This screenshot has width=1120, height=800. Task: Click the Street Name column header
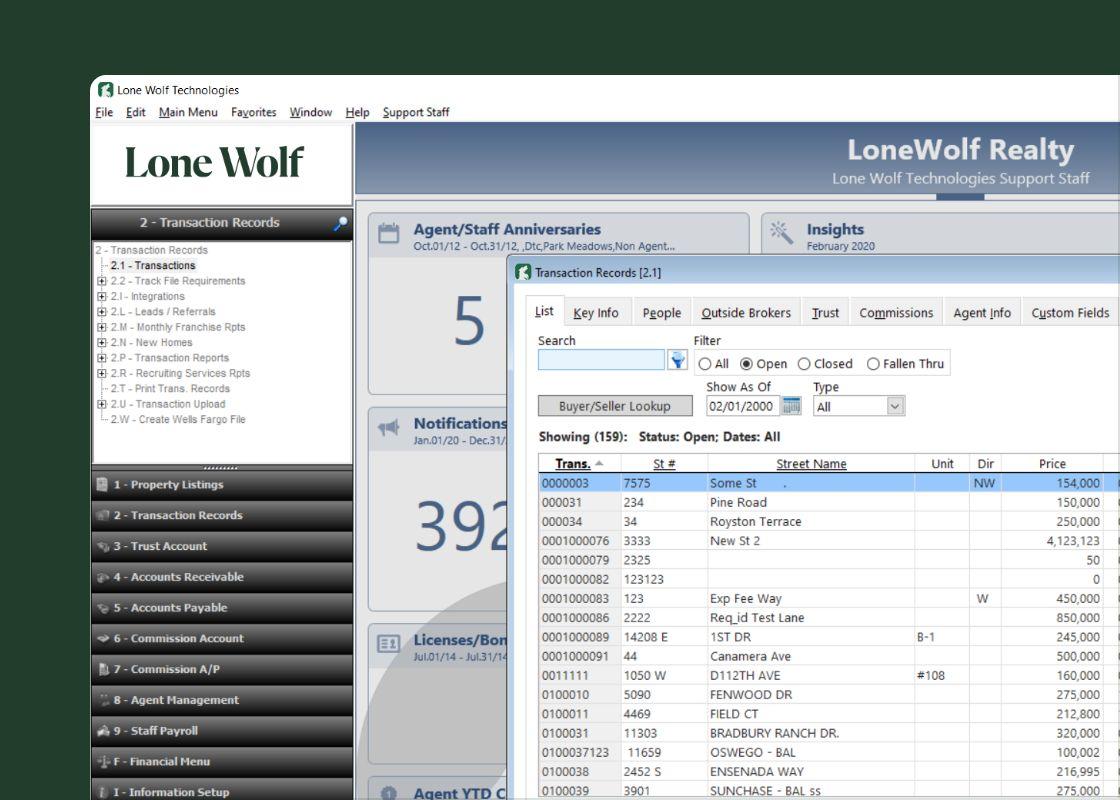(811, 464)
